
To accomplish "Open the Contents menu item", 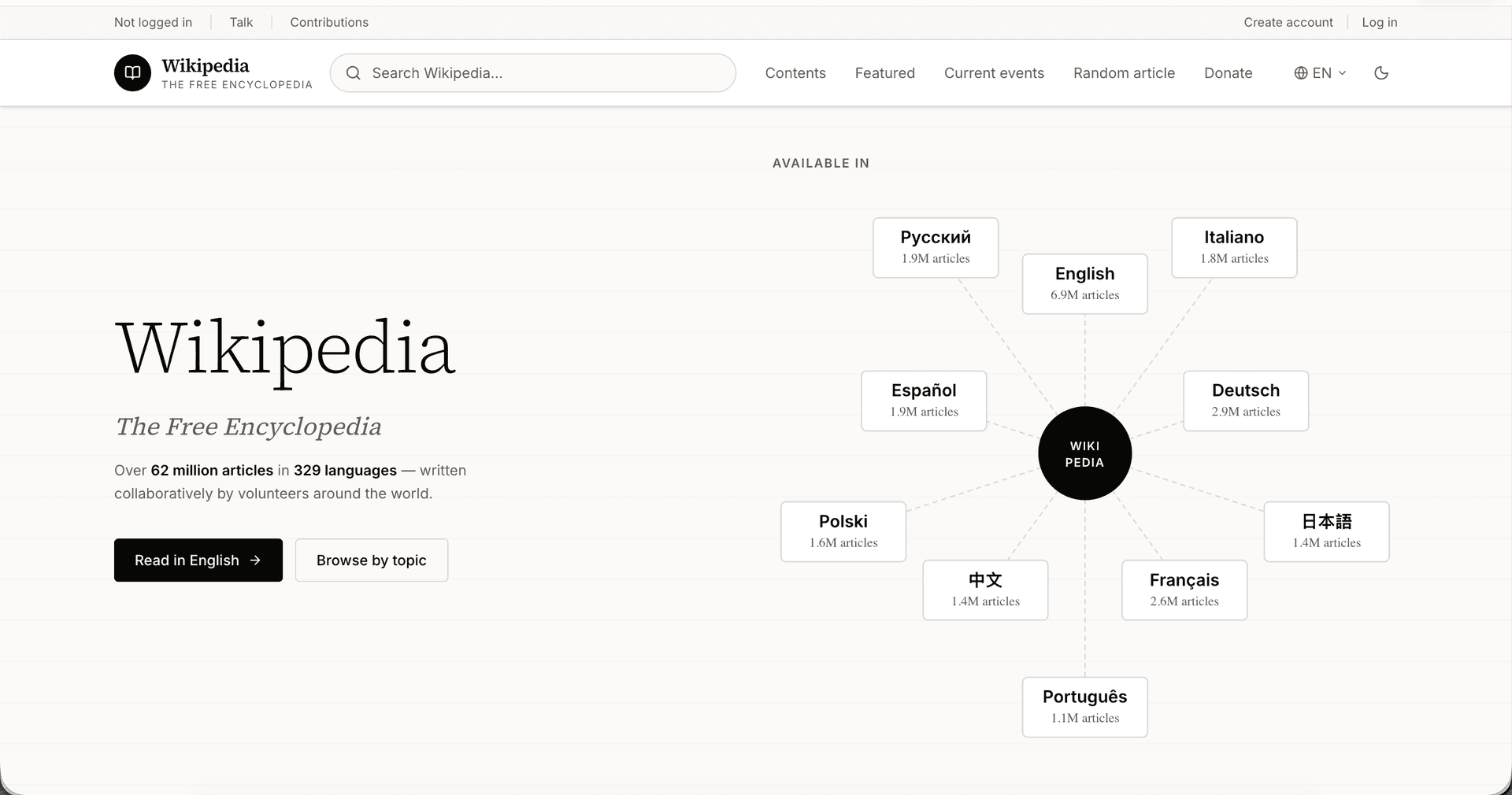I will (795, 73).
